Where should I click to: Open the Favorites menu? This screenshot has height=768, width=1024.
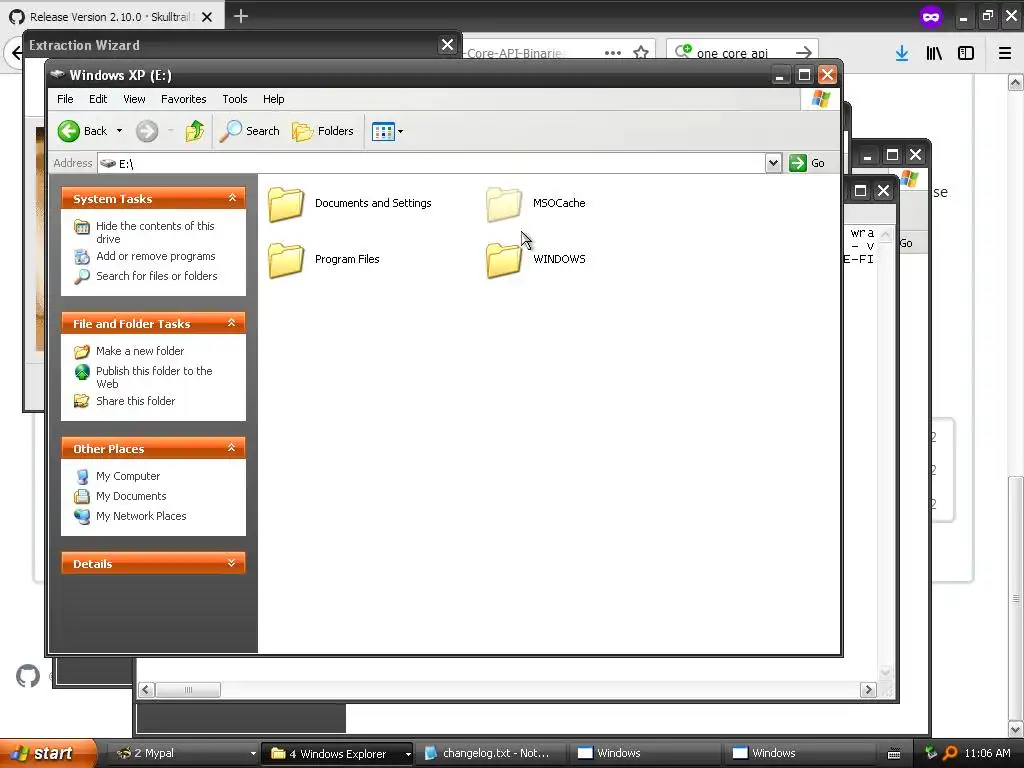coord(184,99)
